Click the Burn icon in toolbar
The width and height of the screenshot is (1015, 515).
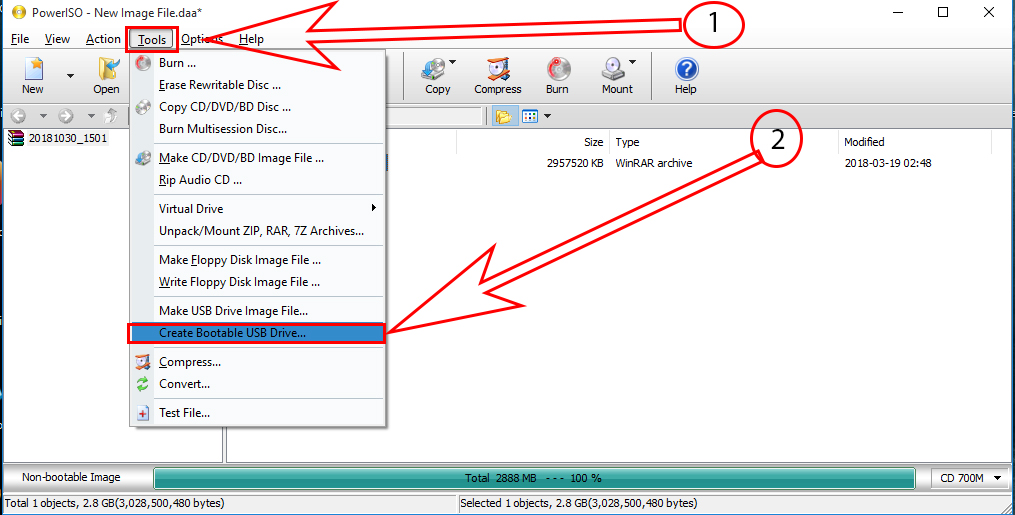pyautogui.click(x=557, y=74)
